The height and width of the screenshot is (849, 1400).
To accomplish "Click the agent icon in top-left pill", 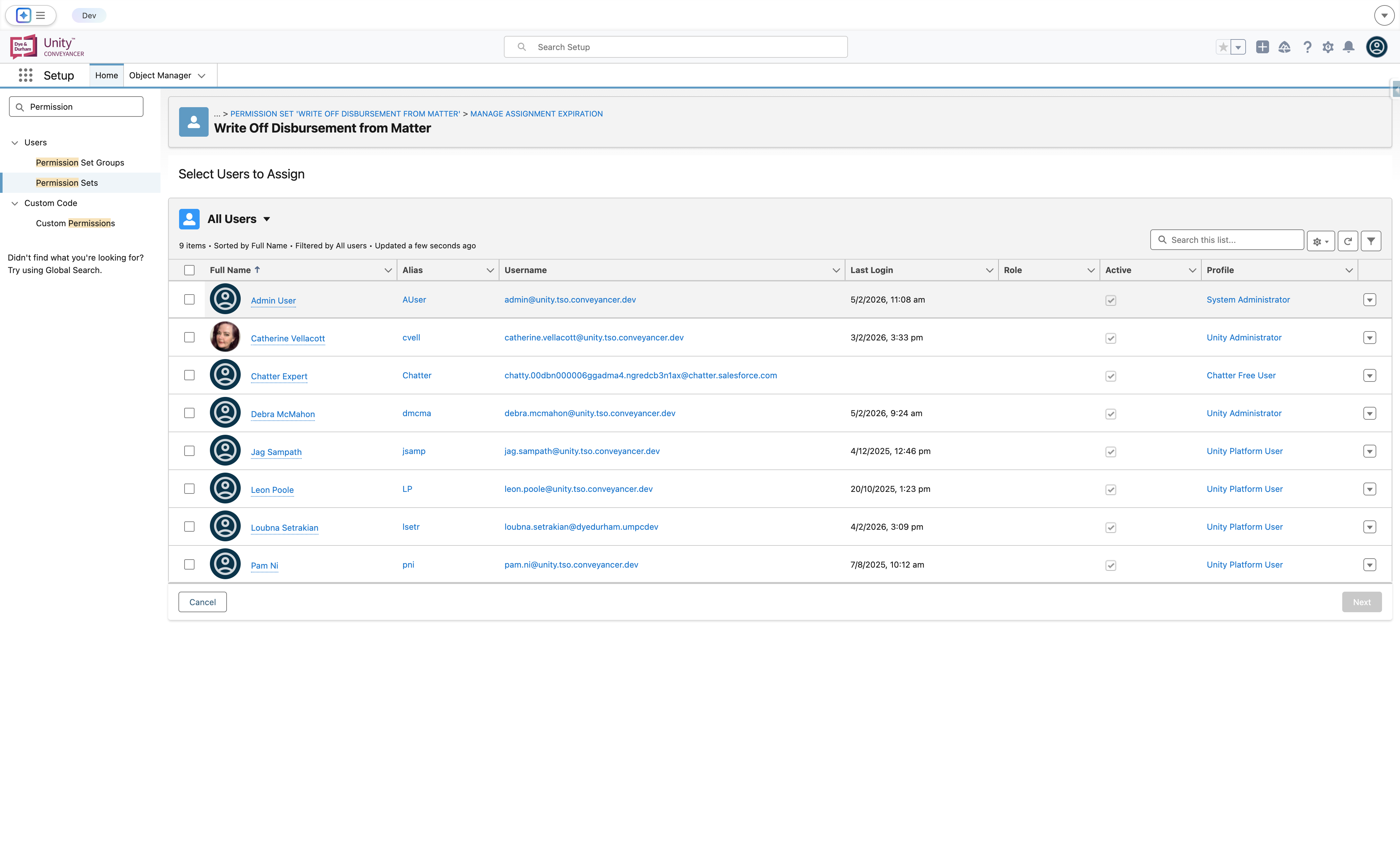I will pos(23,15).
